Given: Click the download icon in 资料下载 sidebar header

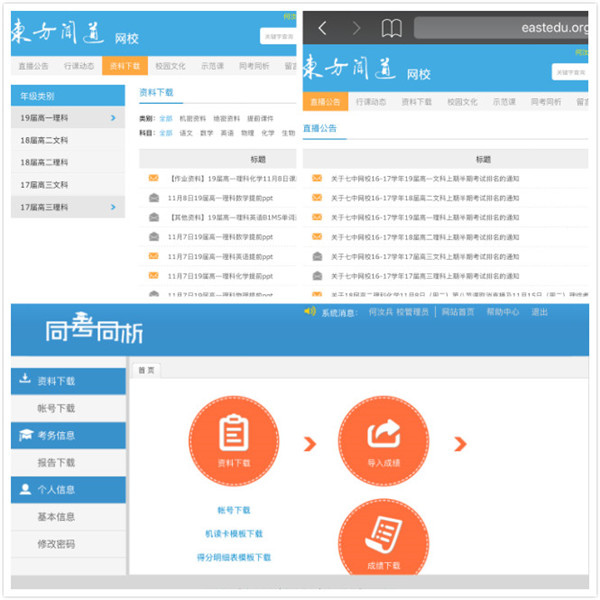Looking at the screenshot, I should [25, 381].
